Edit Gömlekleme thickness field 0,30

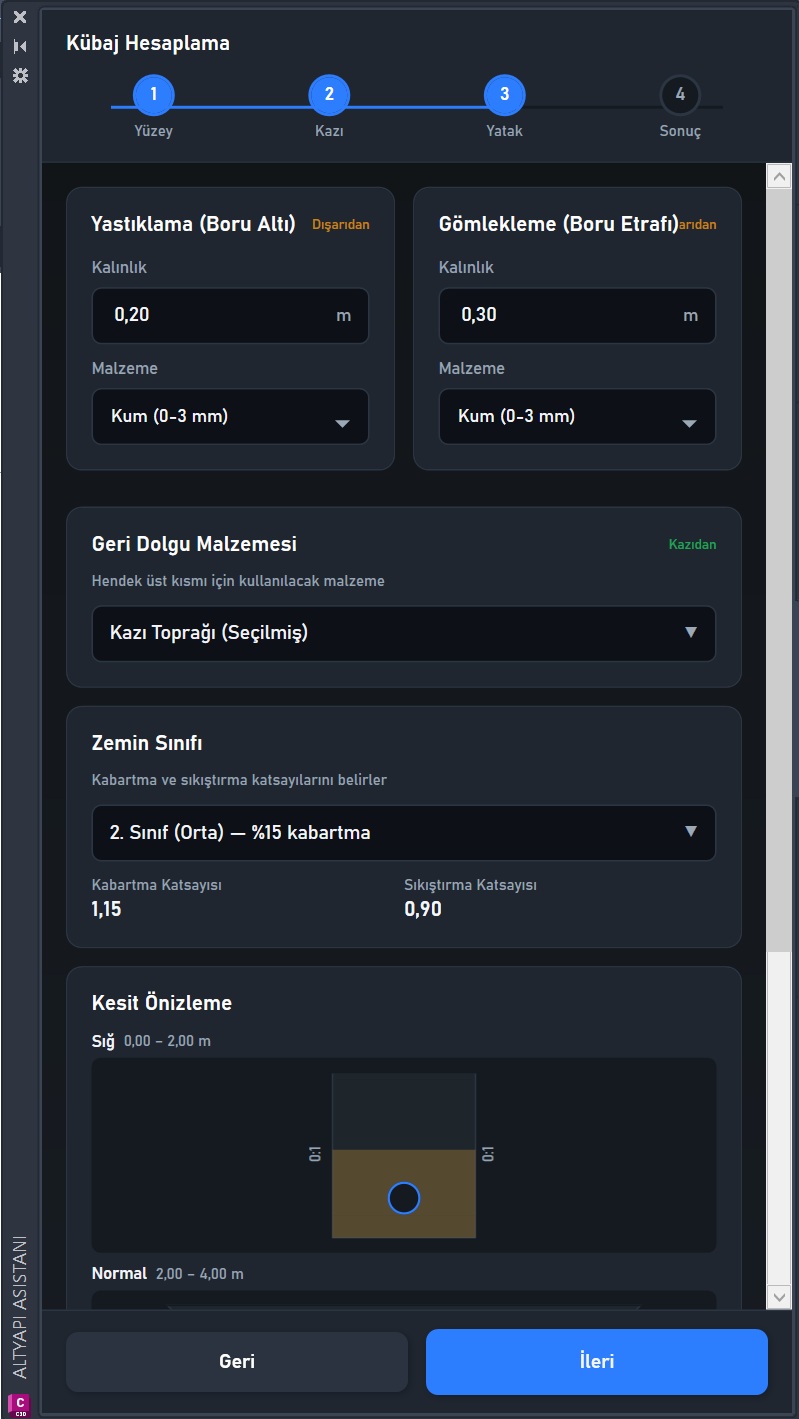(577, 315)
